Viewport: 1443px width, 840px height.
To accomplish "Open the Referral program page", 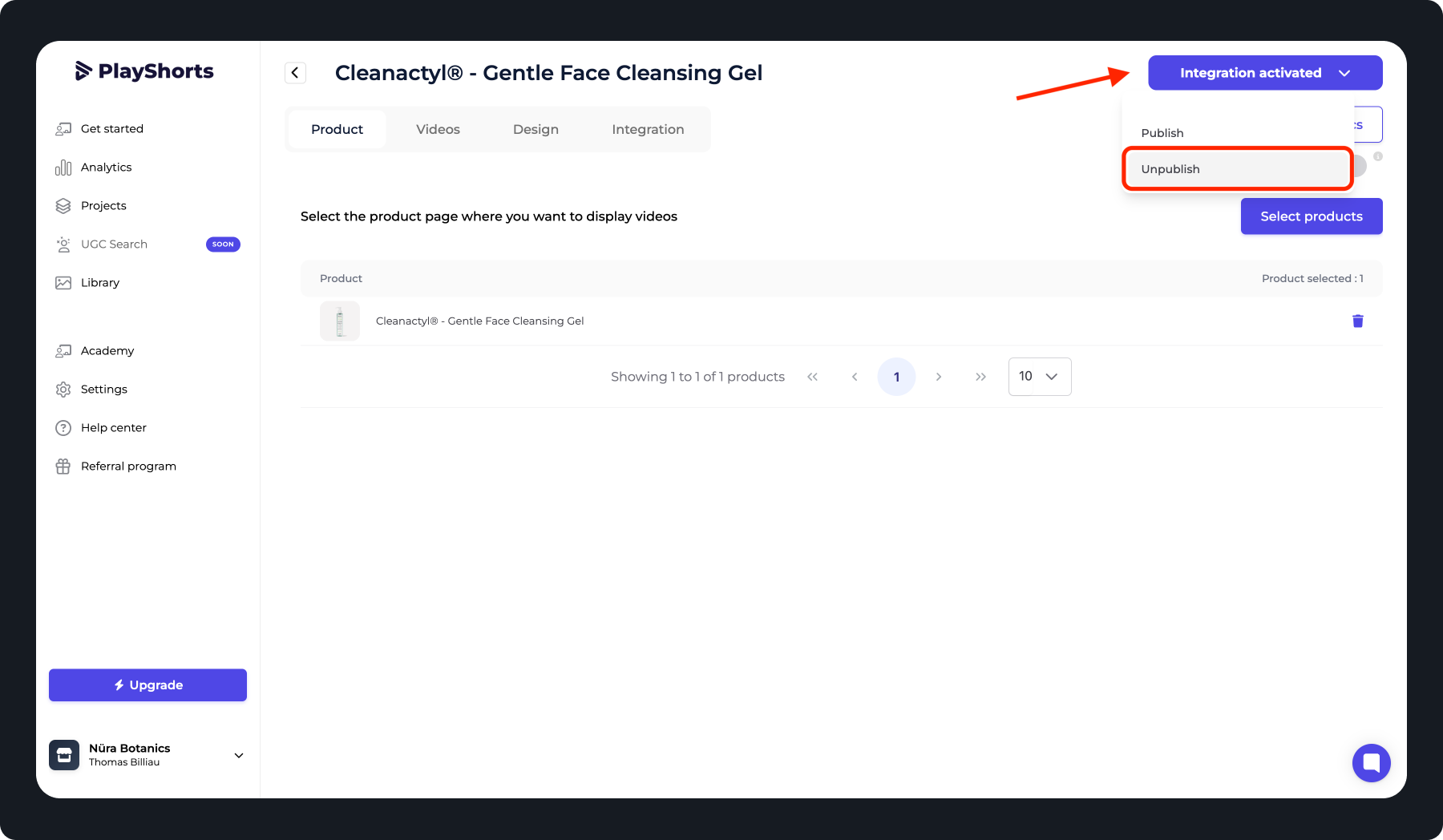I will (115, 466).
